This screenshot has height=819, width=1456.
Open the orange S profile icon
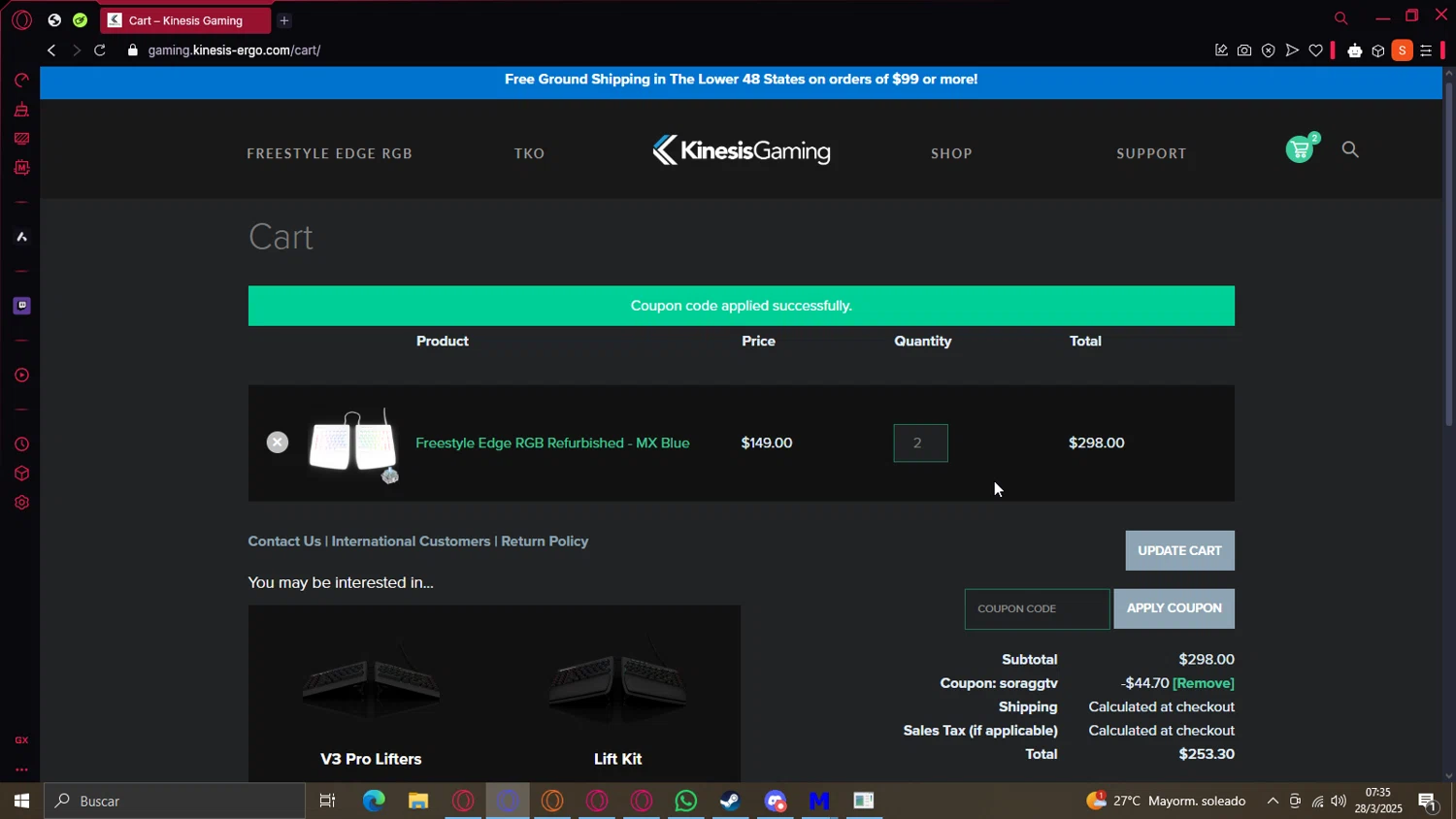[1402, 50]
